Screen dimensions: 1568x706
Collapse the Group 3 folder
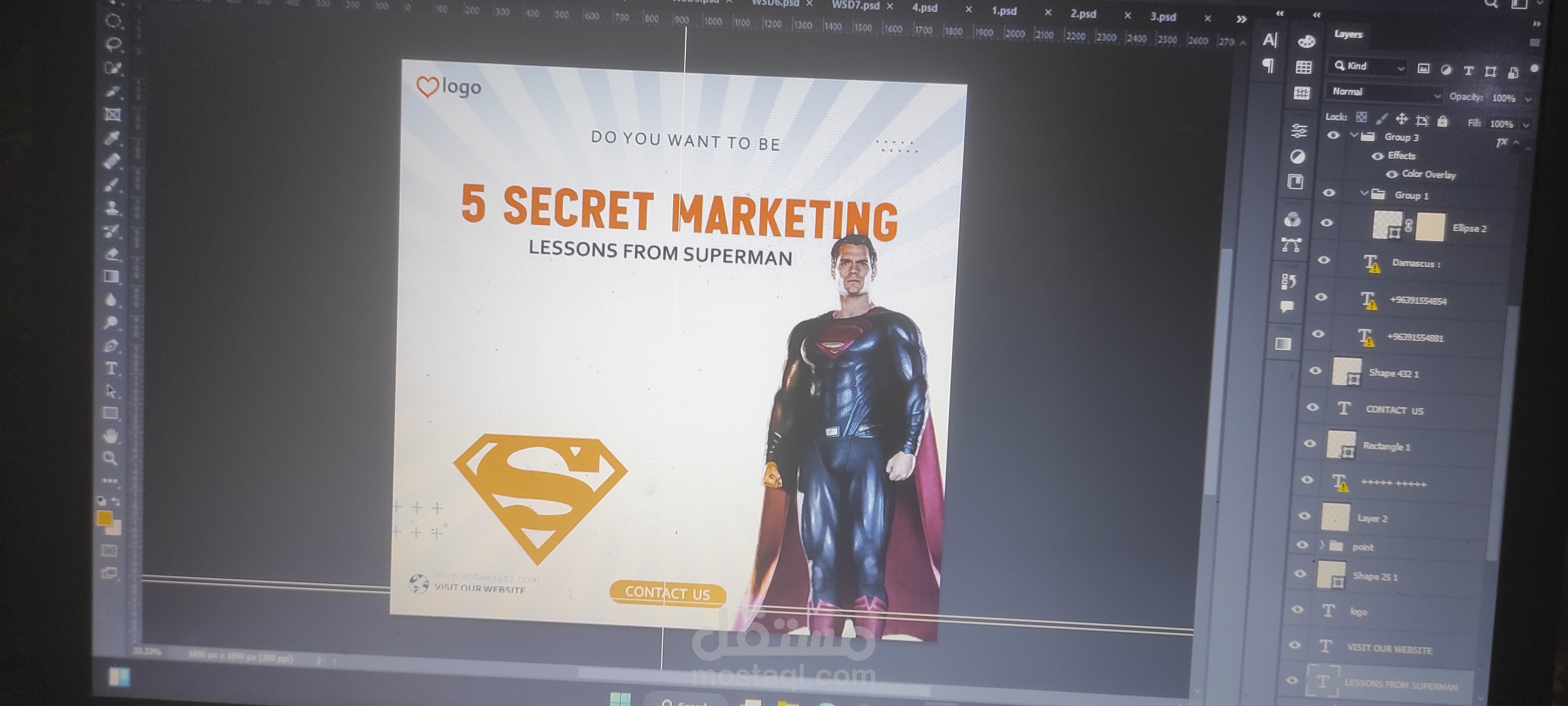[x=1353, y=135]
